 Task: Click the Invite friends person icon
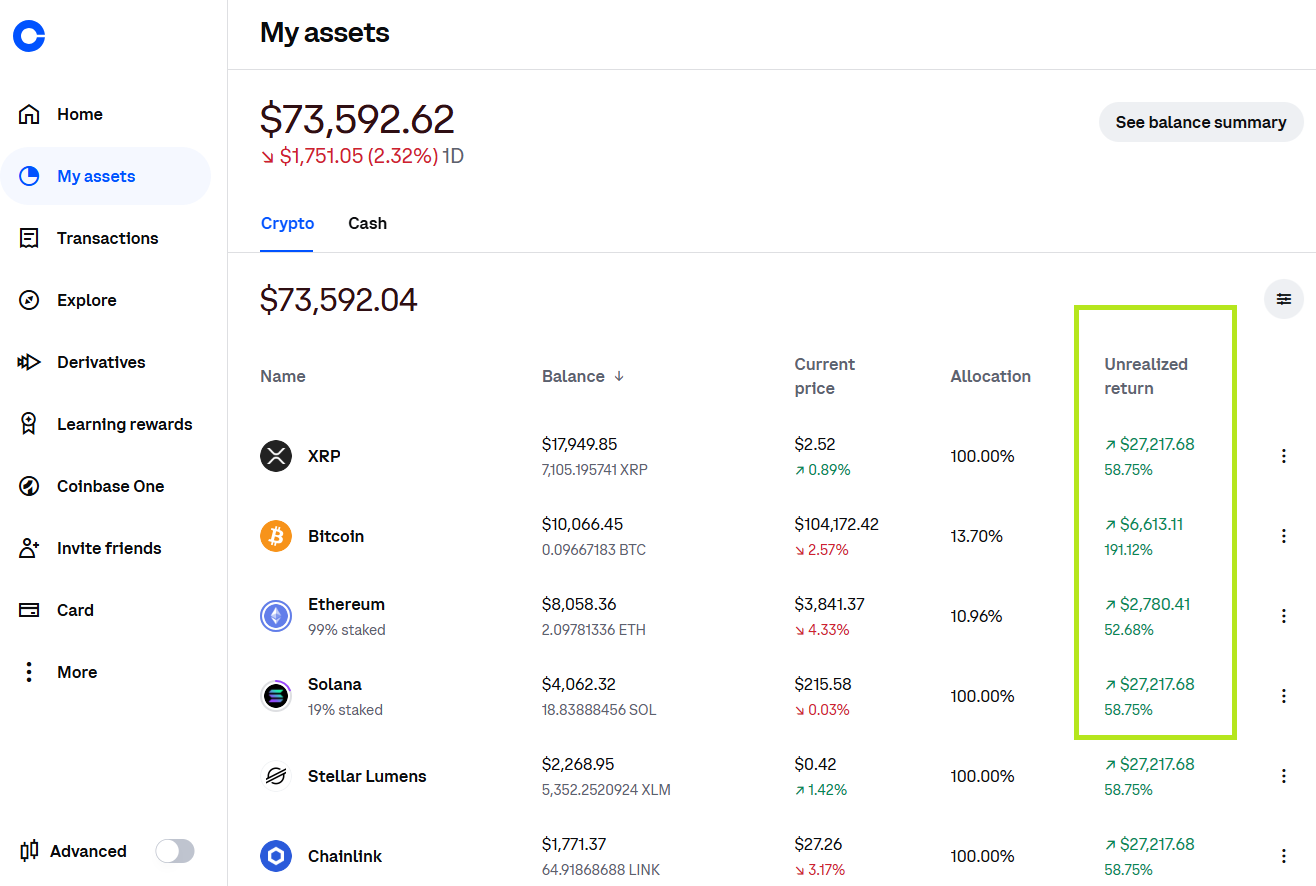coord(29,548)
